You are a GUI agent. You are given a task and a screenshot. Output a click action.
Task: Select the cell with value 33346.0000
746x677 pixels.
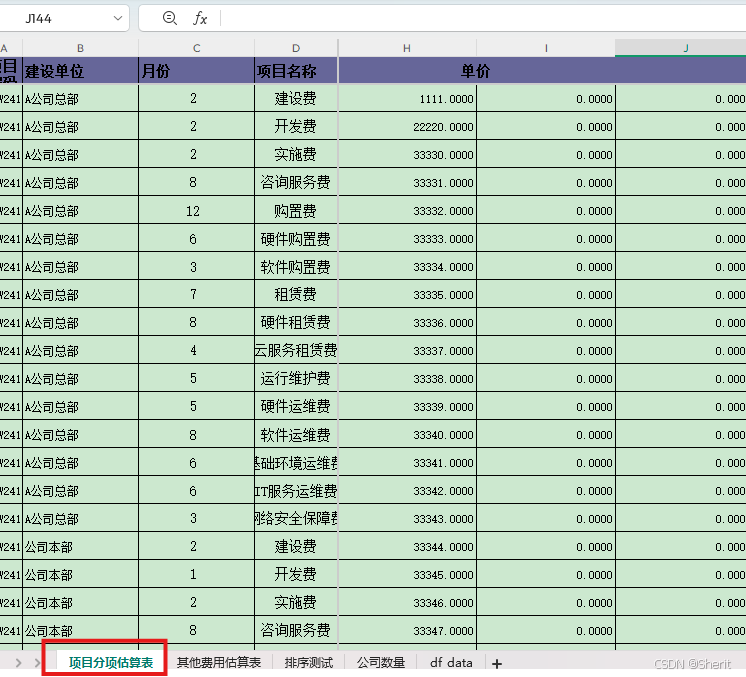pos(407,602)
